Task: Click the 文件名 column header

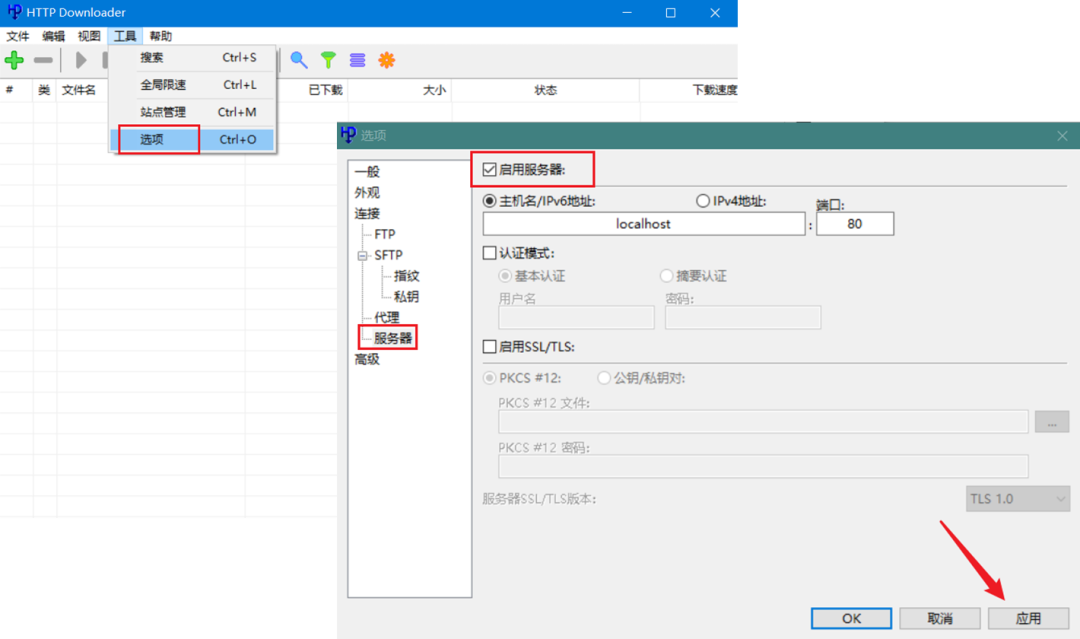Action: (81, 90)
